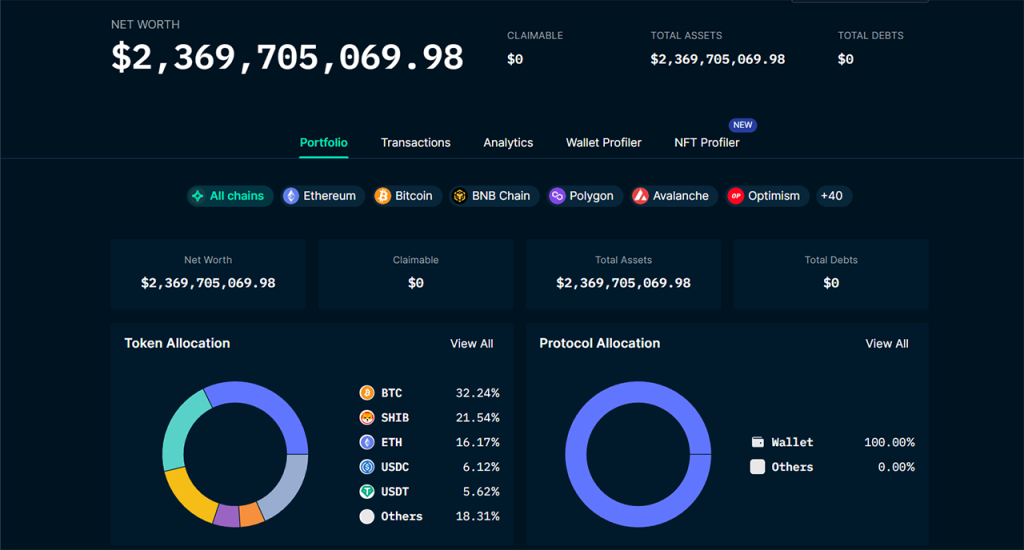
Task: Select the All chains filter
Action: (x=230, y=196)
